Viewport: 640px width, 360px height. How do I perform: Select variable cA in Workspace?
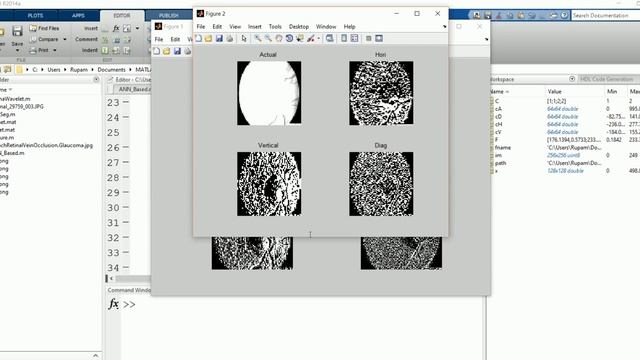[498, 109]
